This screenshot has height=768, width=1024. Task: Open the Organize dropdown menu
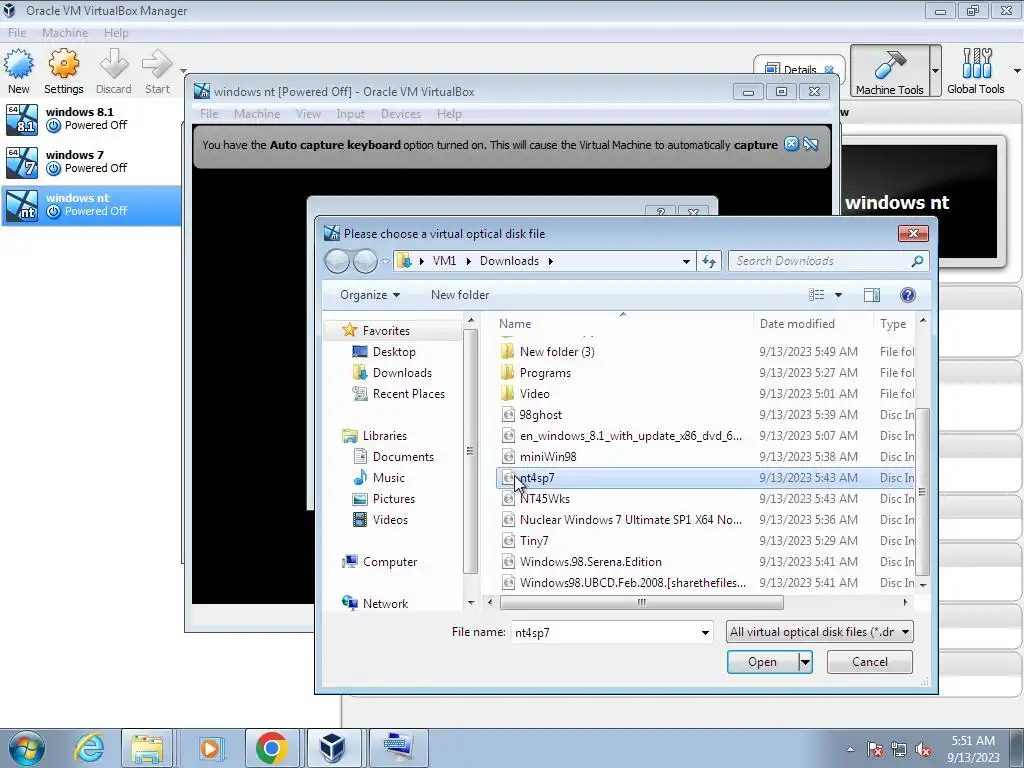(x=370, y=295)
